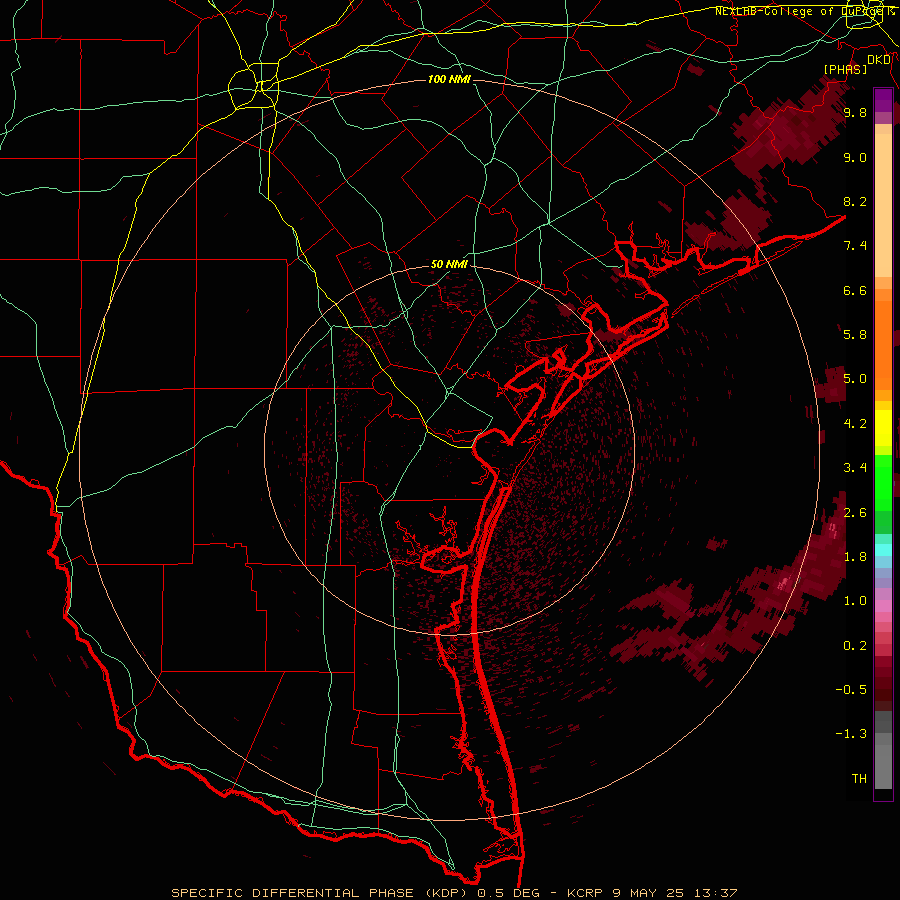This screenshot has height=900, width=900.
Task: Click the 6.6 value on the color scale
Action: click(855, 290)
